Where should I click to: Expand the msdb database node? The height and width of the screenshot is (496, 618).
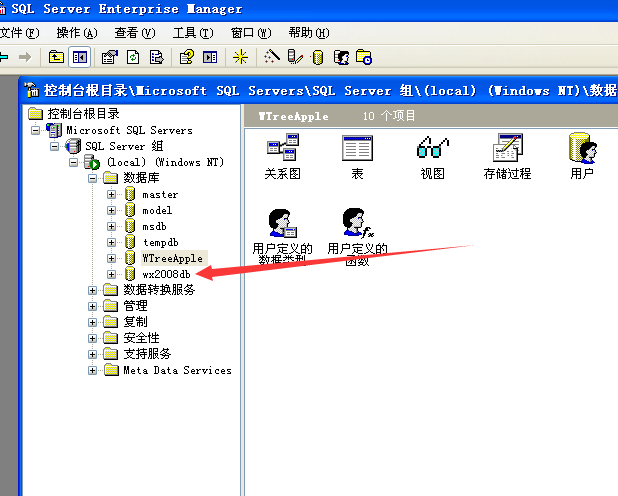click(x=111, y=226)
